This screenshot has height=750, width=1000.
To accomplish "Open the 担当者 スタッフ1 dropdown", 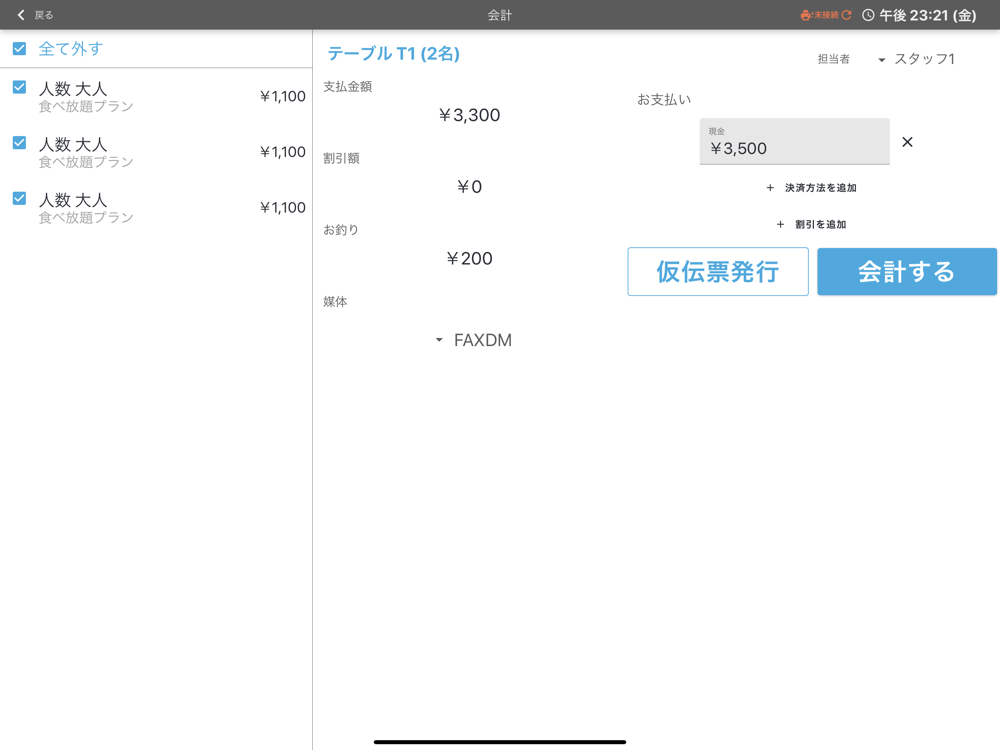I will 915,60.
